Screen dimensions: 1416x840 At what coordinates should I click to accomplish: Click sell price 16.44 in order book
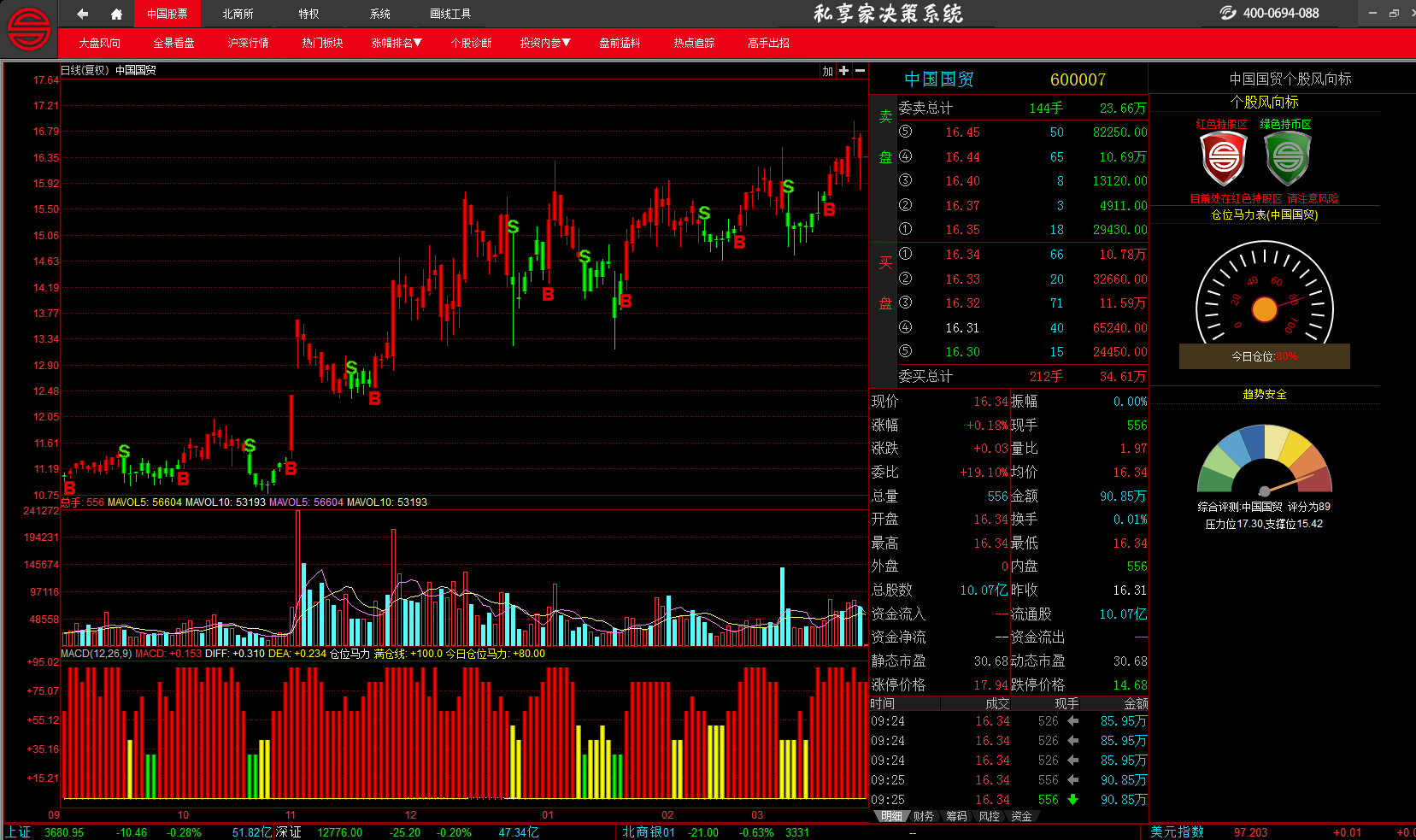[x=962, y=156]
